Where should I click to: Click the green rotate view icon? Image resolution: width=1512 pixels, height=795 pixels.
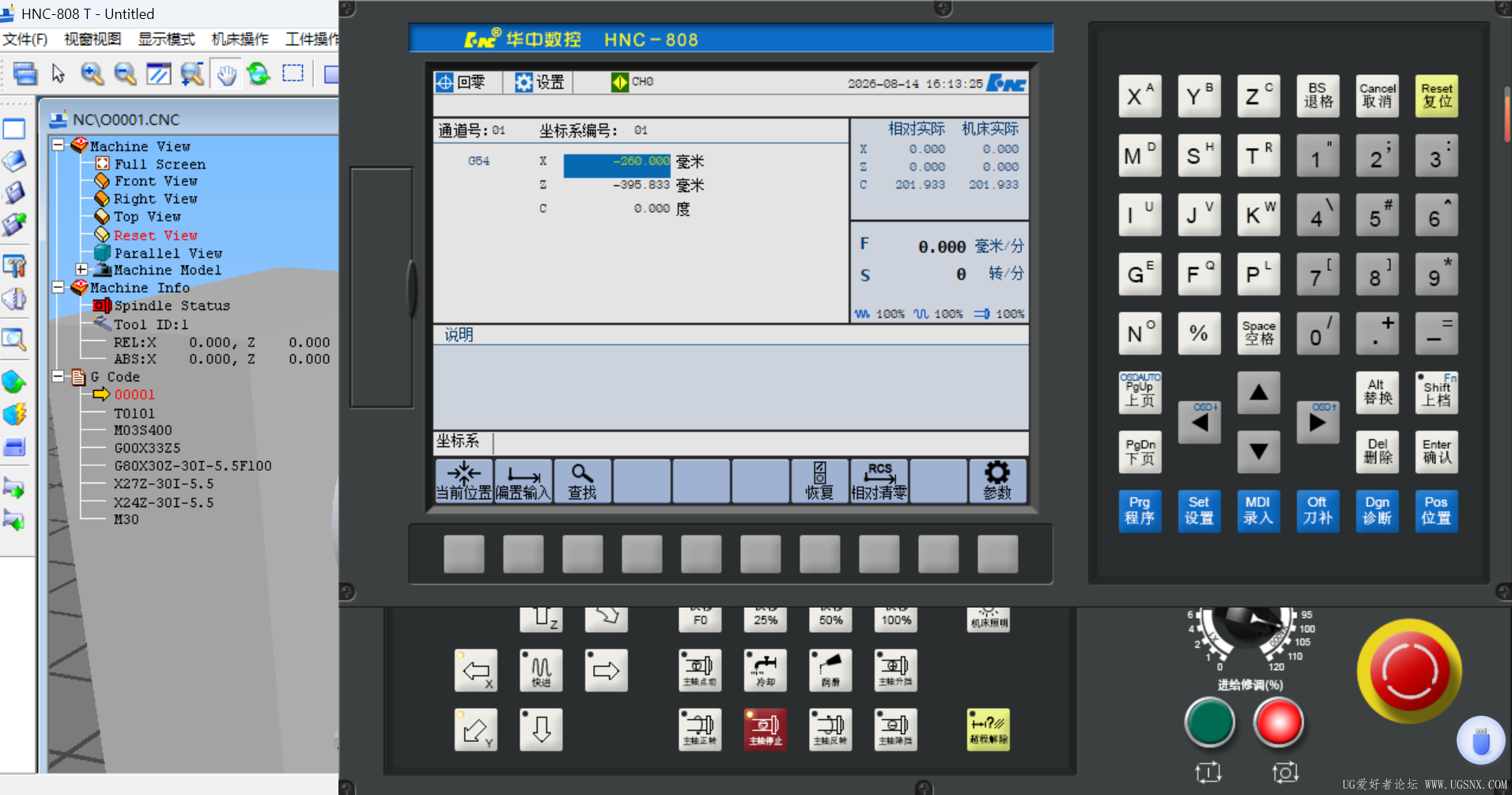tap(259, 74)
